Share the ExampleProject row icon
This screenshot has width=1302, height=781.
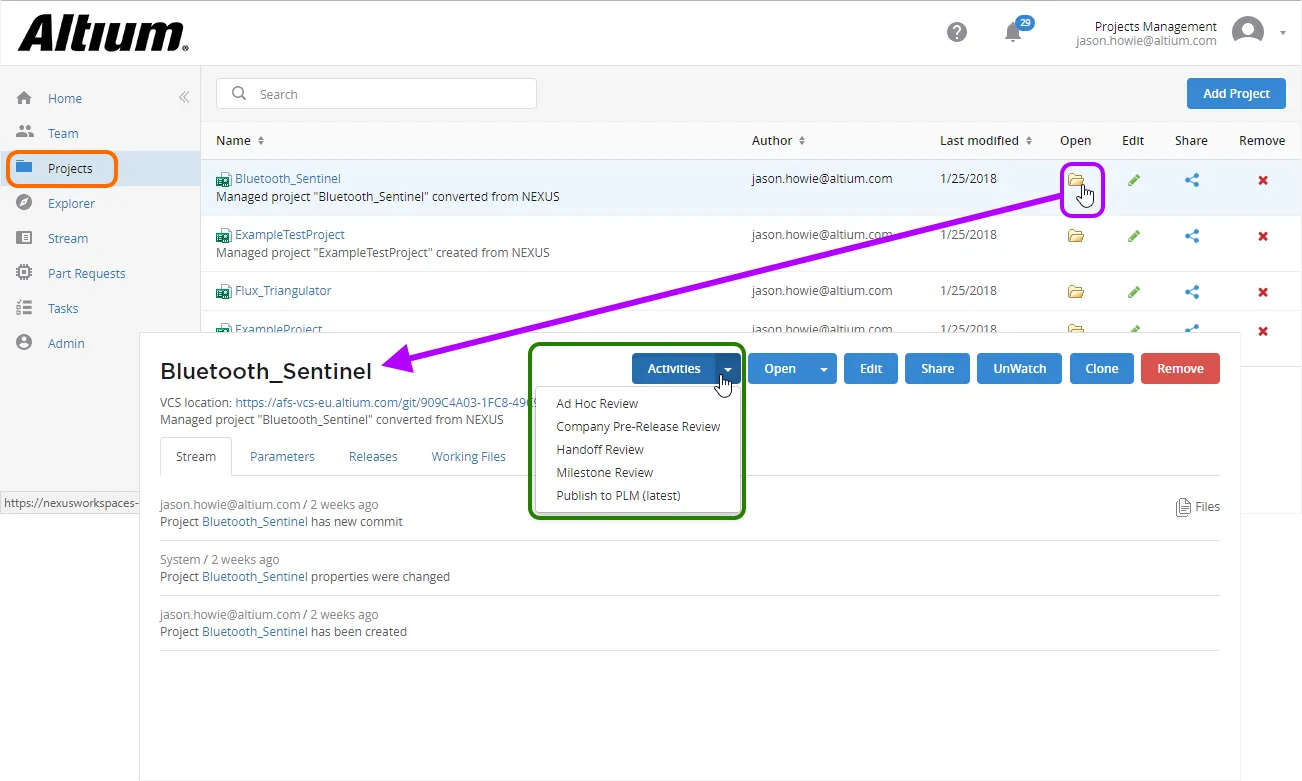tap(1192, 330)
